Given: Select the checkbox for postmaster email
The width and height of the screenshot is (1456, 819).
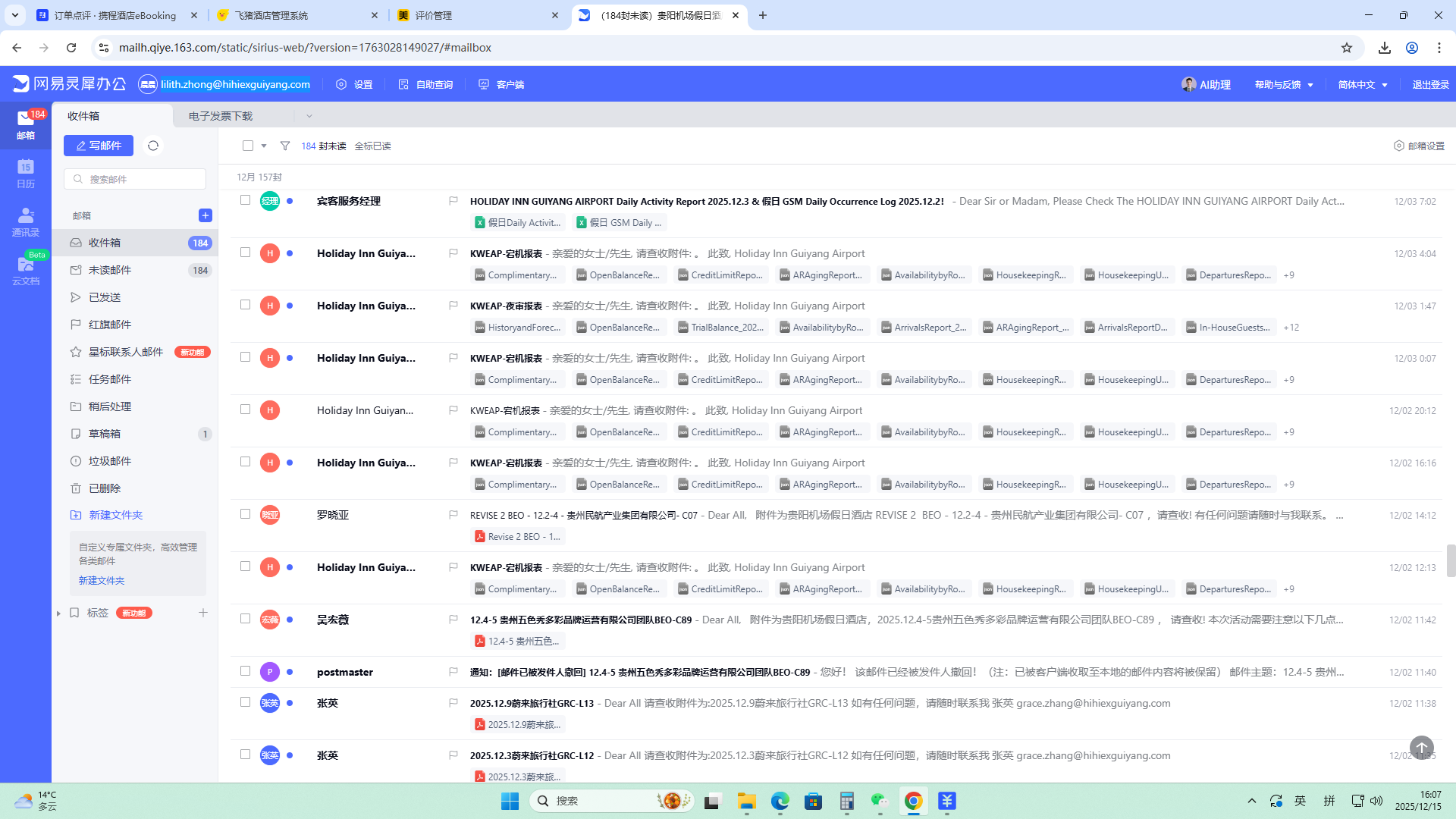Looking at the screenshot, I should 245,671.
